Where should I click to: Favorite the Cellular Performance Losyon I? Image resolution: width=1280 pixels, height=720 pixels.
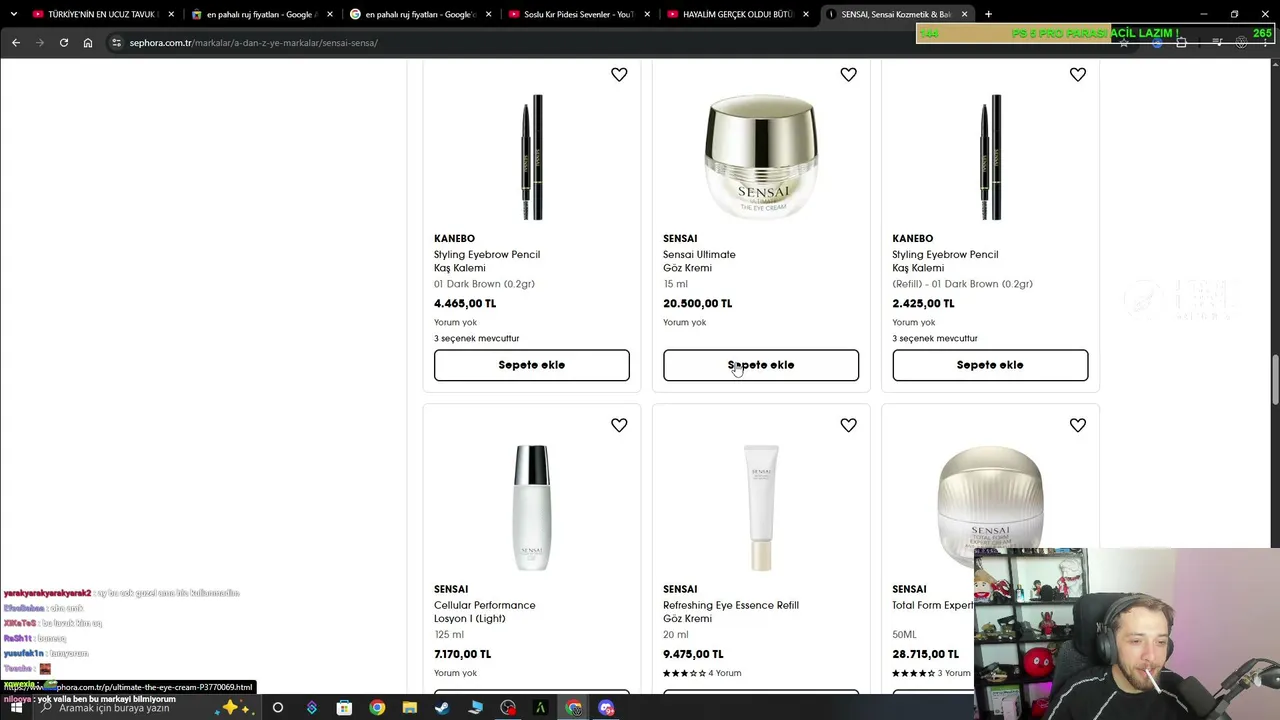tap(619, 425)
